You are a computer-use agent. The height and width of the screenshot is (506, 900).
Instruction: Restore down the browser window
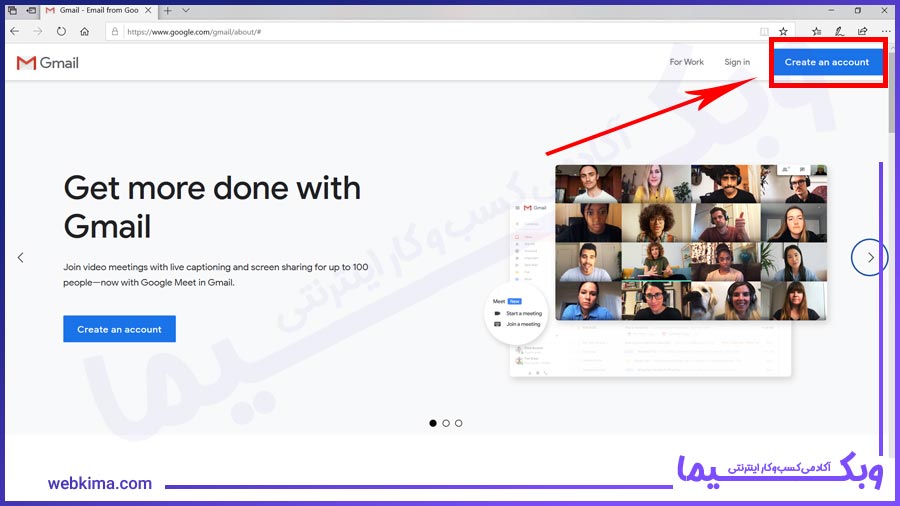858,10
